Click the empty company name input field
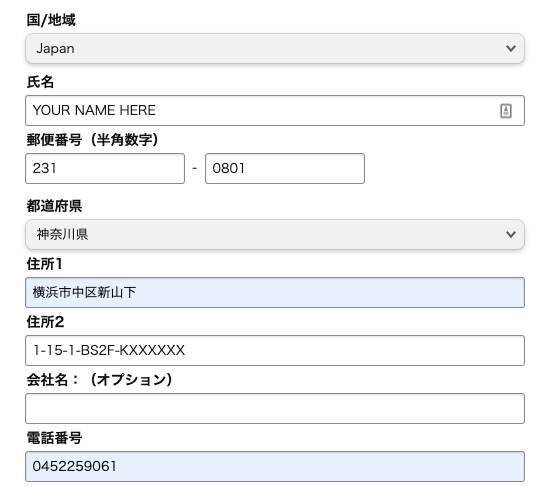Screen dimensions: 552x487 [x=275, y=408]
